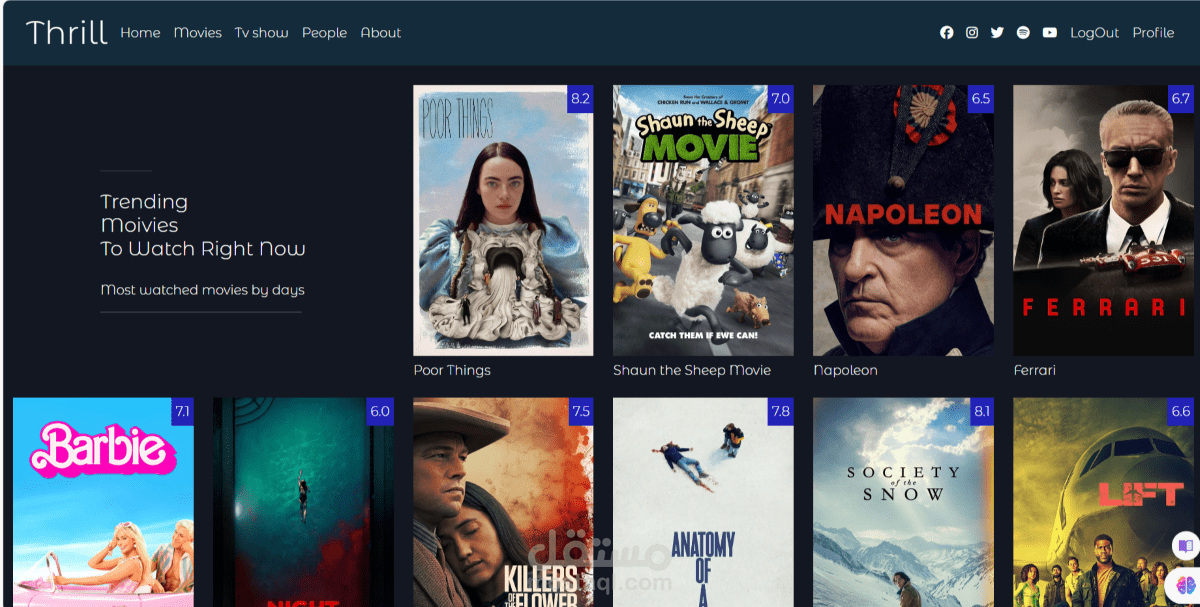
Task: Open the Spotify social icon
Action: pos(1023,33)
